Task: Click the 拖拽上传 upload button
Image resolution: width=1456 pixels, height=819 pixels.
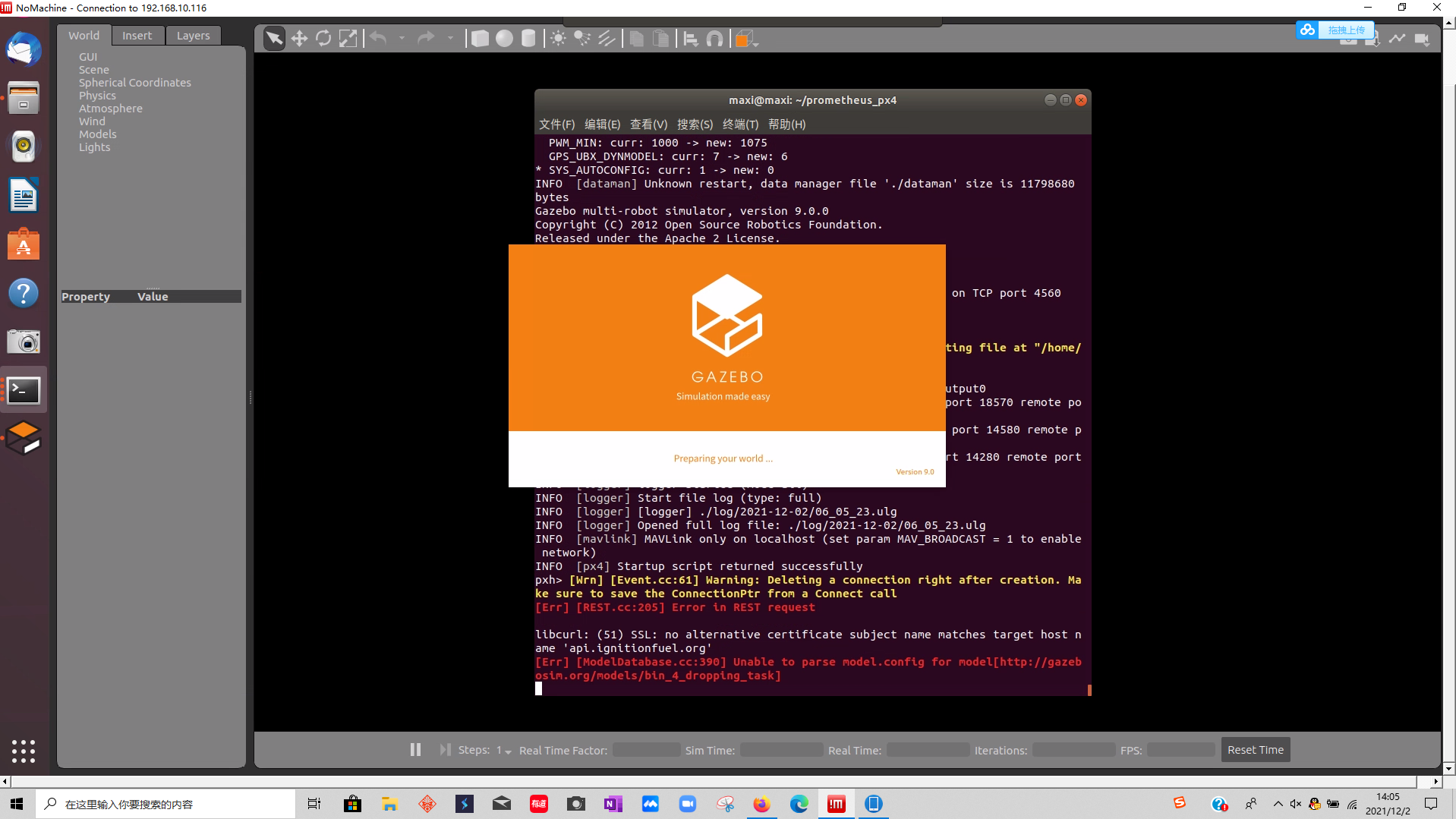Action: 1335,30
